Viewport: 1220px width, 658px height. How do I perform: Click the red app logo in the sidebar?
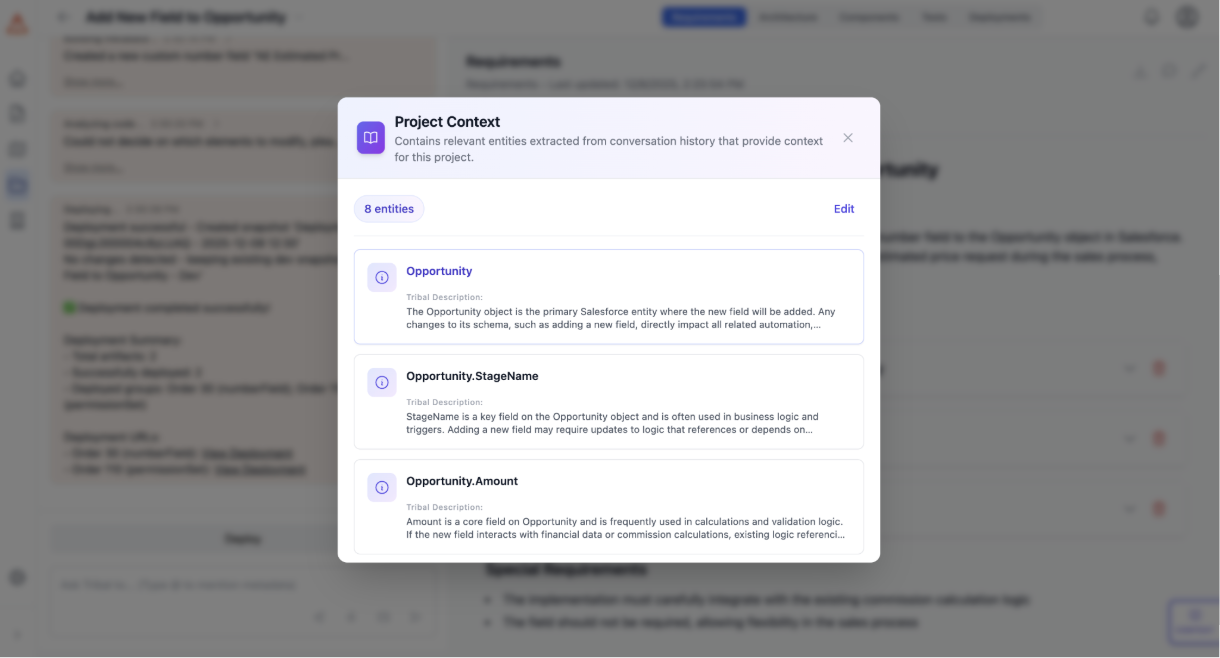[x=17, y=25]
